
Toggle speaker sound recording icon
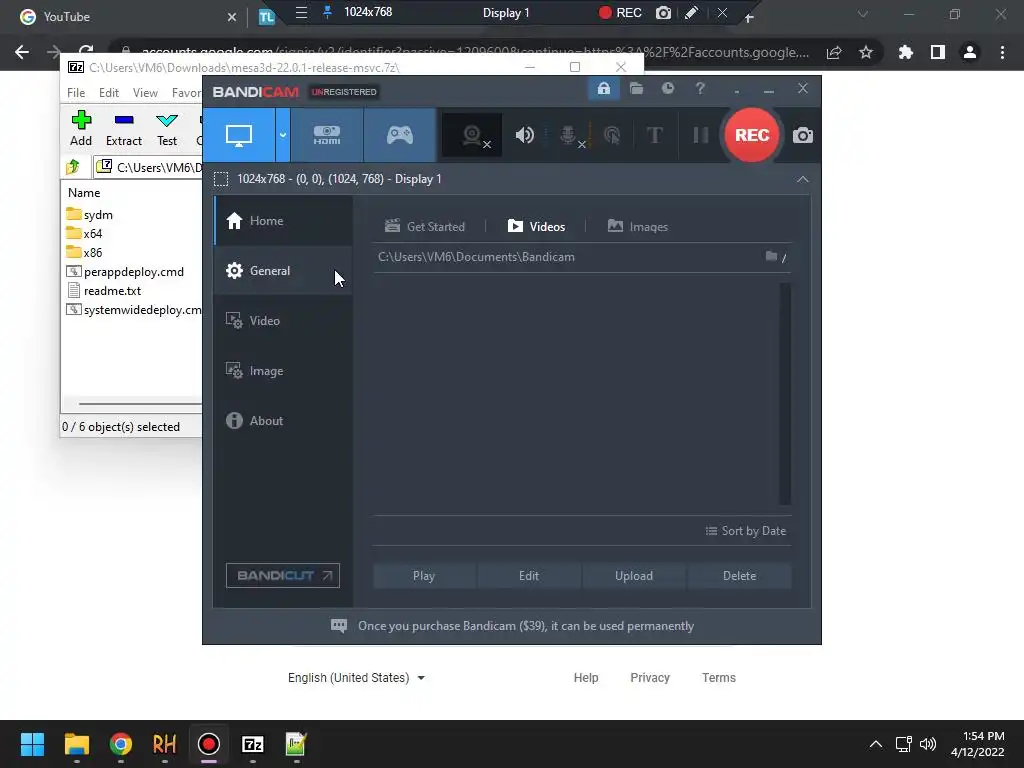click(524, 135)
